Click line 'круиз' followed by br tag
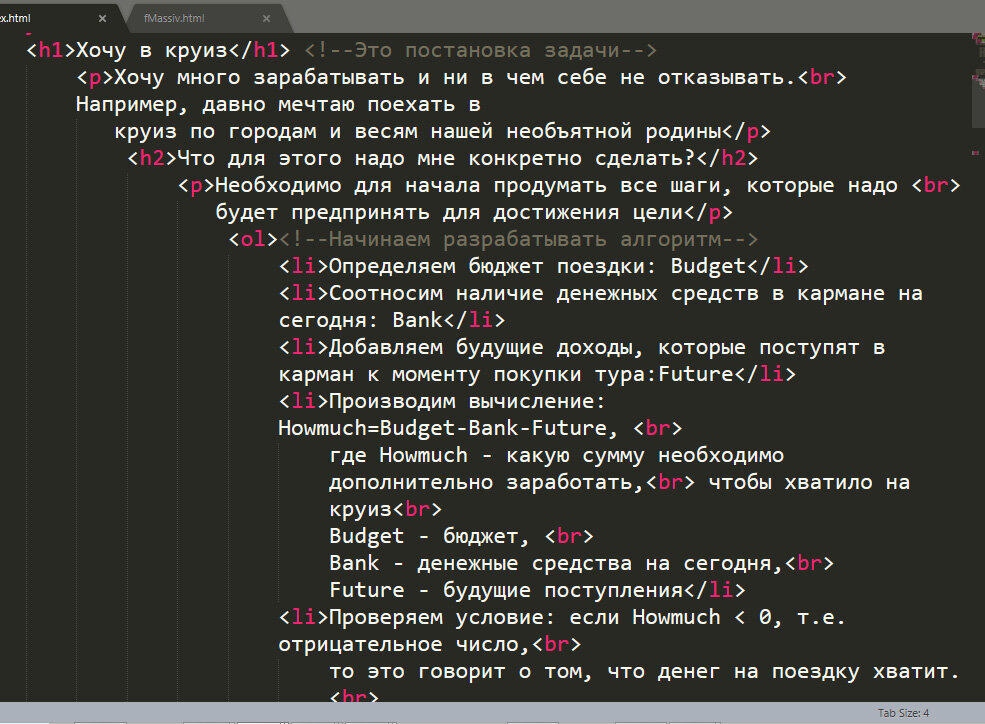The width and height of the screenshot is (985, 724). (x=385, y=509)
